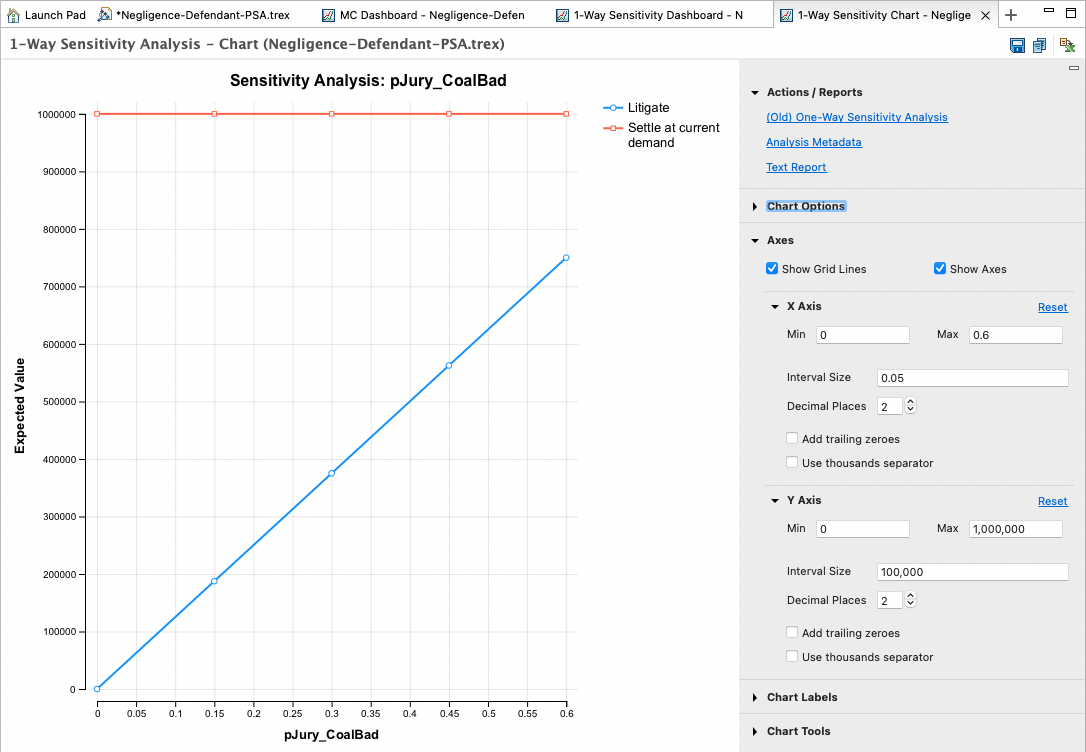Screen dimensions: 1086x752
Task: Open a new tab with the plus icon
Action: pyautogui.click(x=1010, y=15)
